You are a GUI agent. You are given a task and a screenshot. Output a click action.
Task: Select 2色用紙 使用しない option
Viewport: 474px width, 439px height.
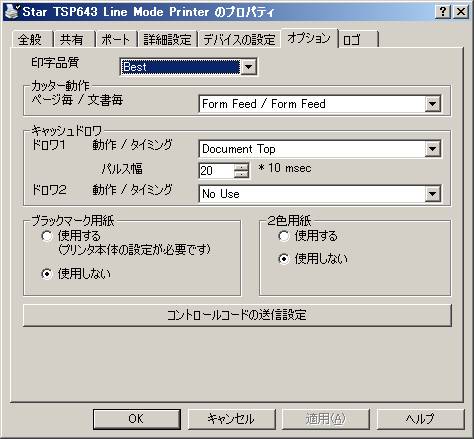pos(284,259)
